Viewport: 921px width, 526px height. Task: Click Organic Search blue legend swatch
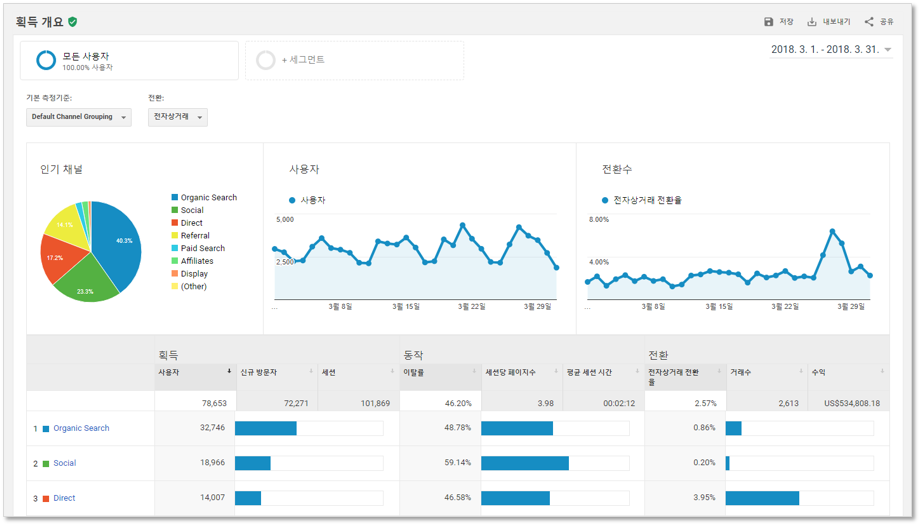[174, 197]
